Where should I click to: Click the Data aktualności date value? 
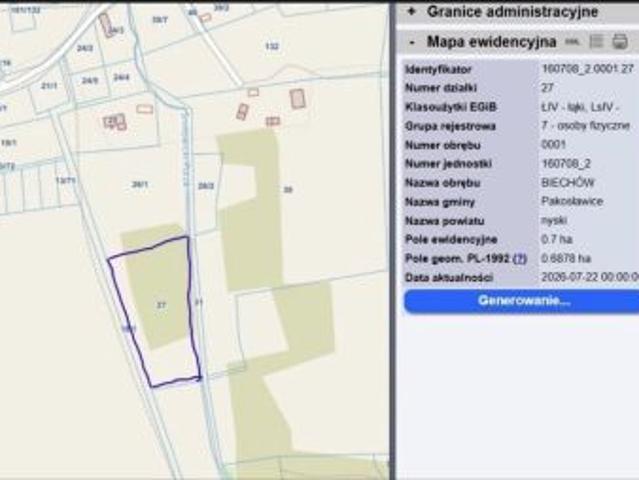tap(590, 277)
